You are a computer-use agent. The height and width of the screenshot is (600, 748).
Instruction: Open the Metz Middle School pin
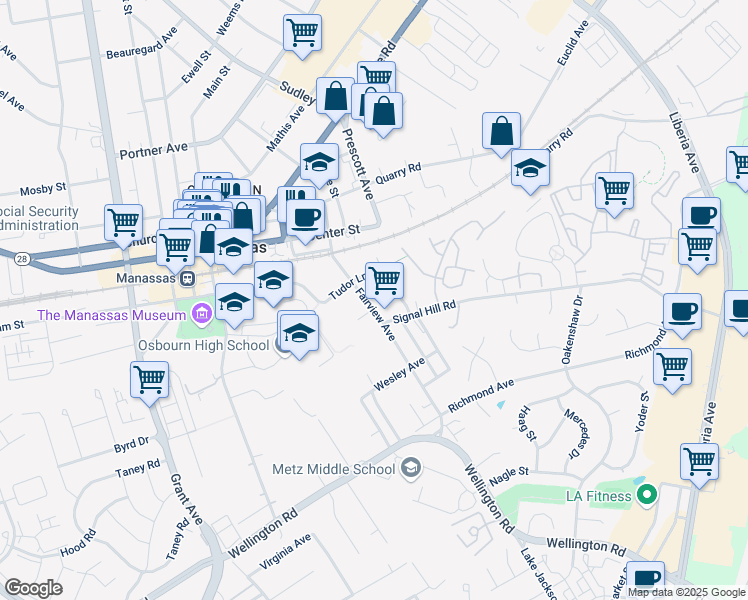[411, 468]
